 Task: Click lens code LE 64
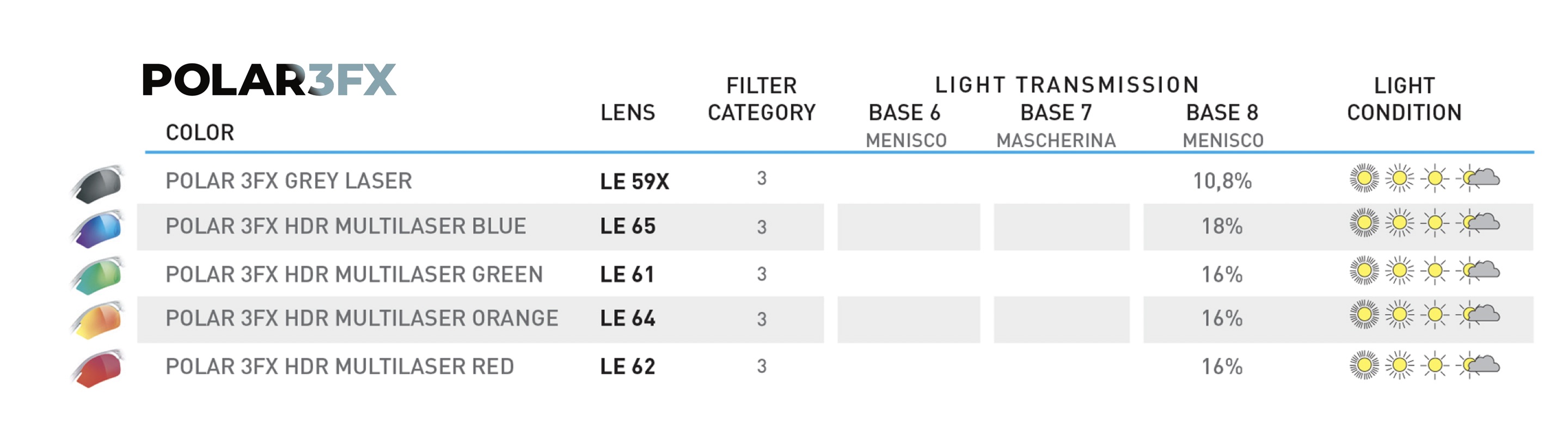(628, 318)
